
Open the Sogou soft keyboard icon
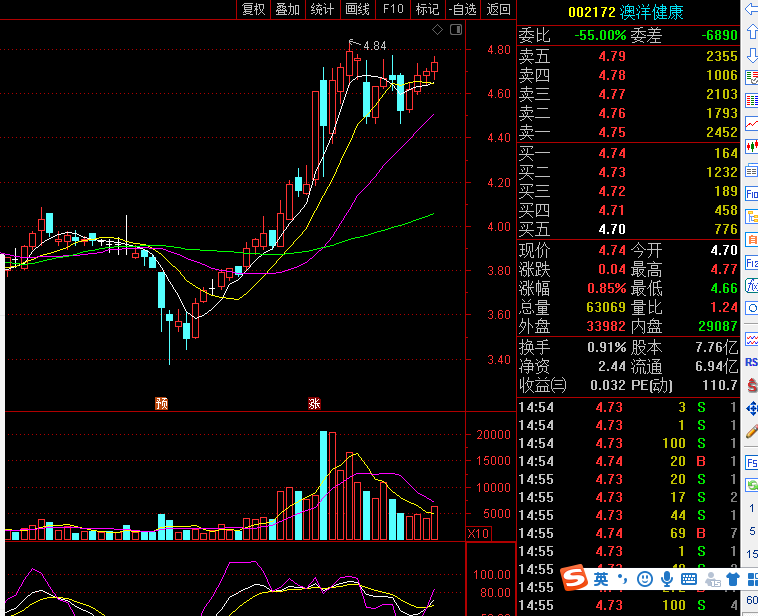[689, 579]
